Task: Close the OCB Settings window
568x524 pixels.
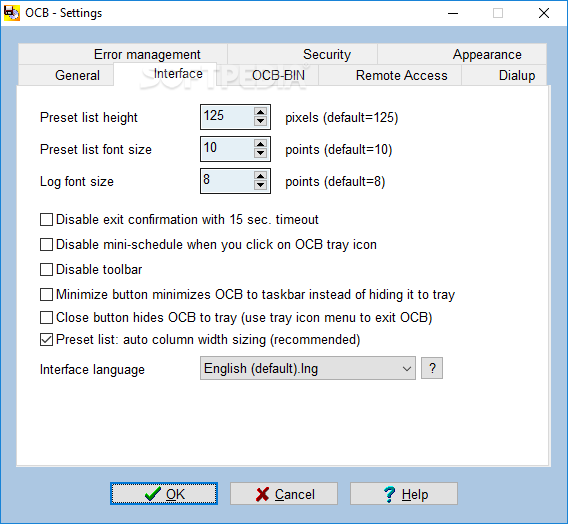Action: (544, 13)
